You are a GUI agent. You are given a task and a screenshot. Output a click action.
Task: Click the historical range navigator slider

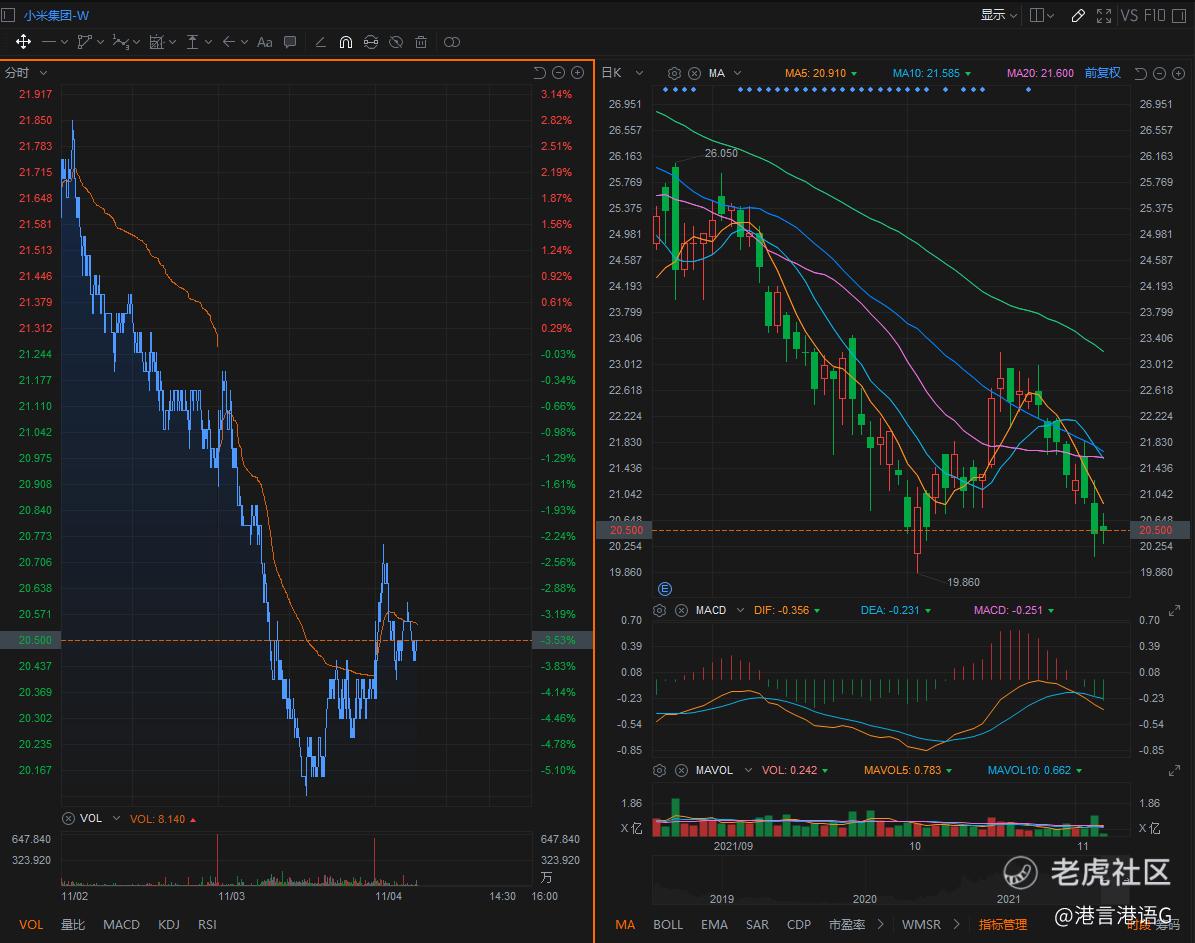click(890, 880)
